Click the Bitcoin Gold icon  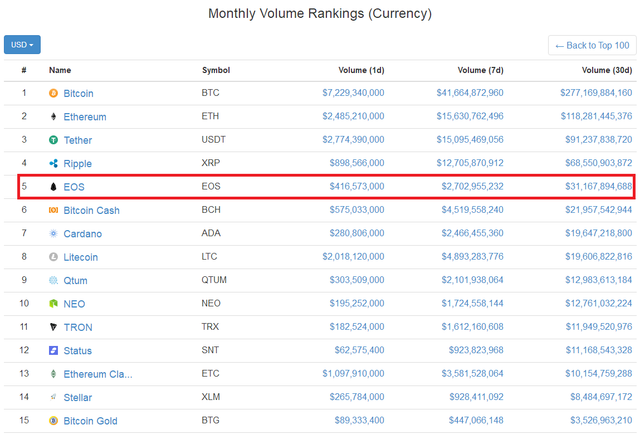click(x=54, y=421)
